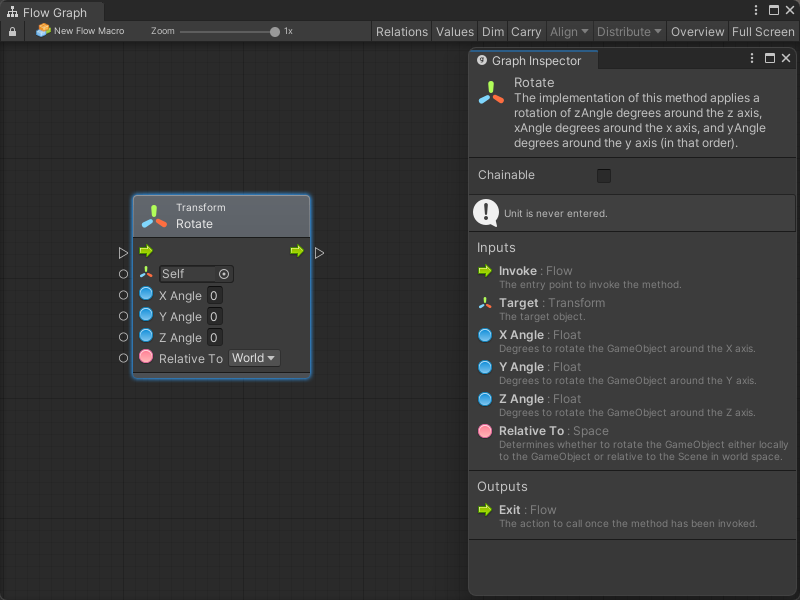The height and width of the screenshot is (600, 800).
Task: Open the Graph Inspector kebab menu
Action: [x=752, y=59]
